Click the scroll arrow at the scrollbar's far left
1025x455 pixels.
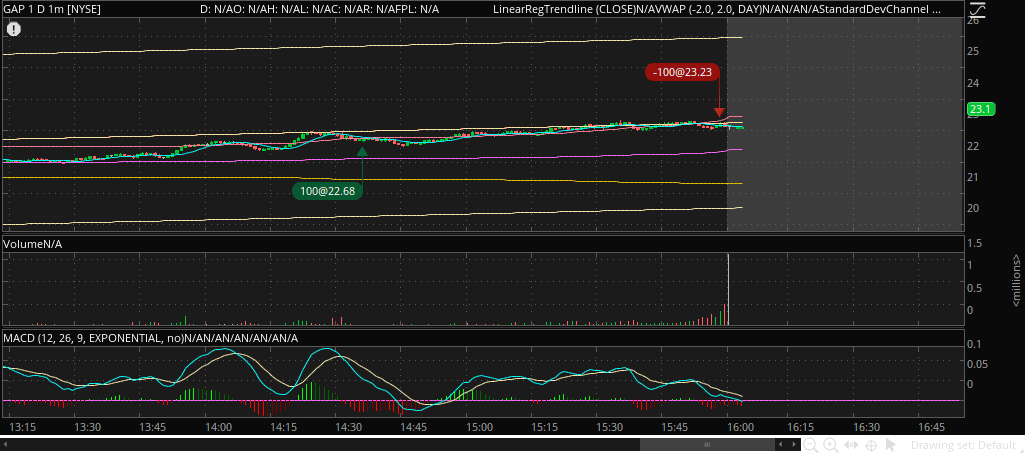coord(7,445)
